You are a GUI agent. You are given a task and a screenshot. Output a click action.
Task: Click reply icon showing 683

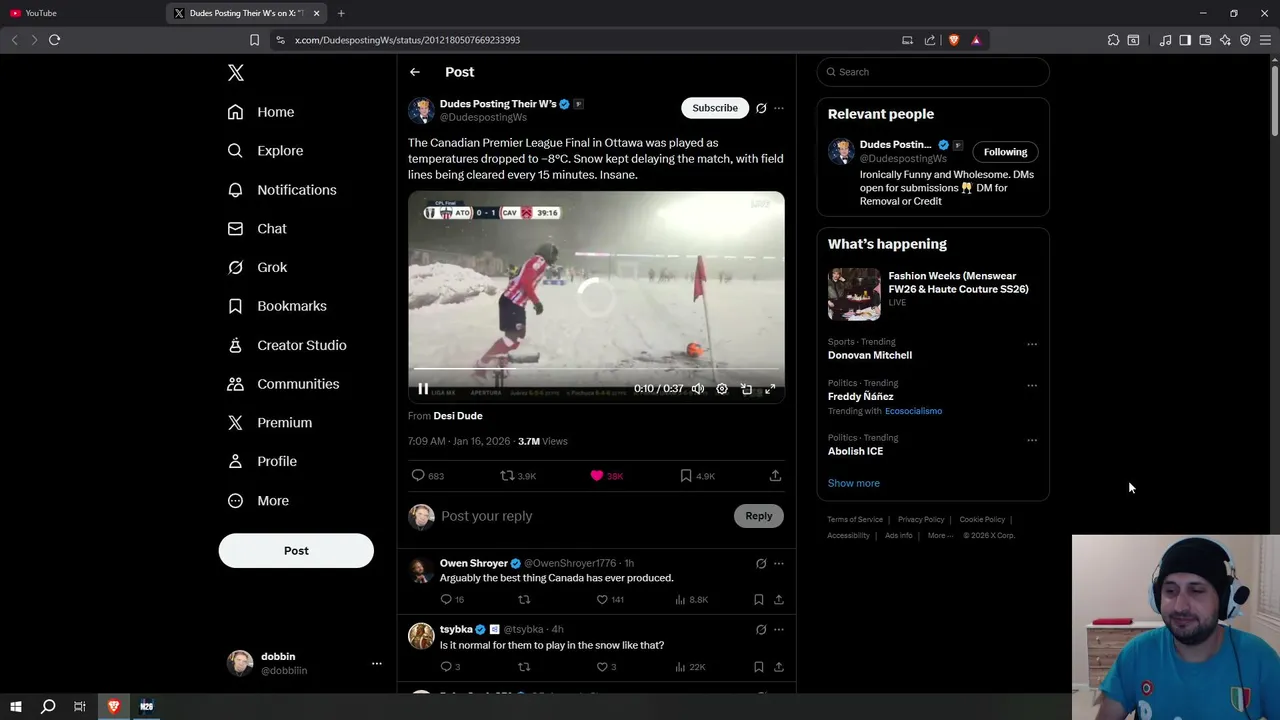click(x=427, y=476)
